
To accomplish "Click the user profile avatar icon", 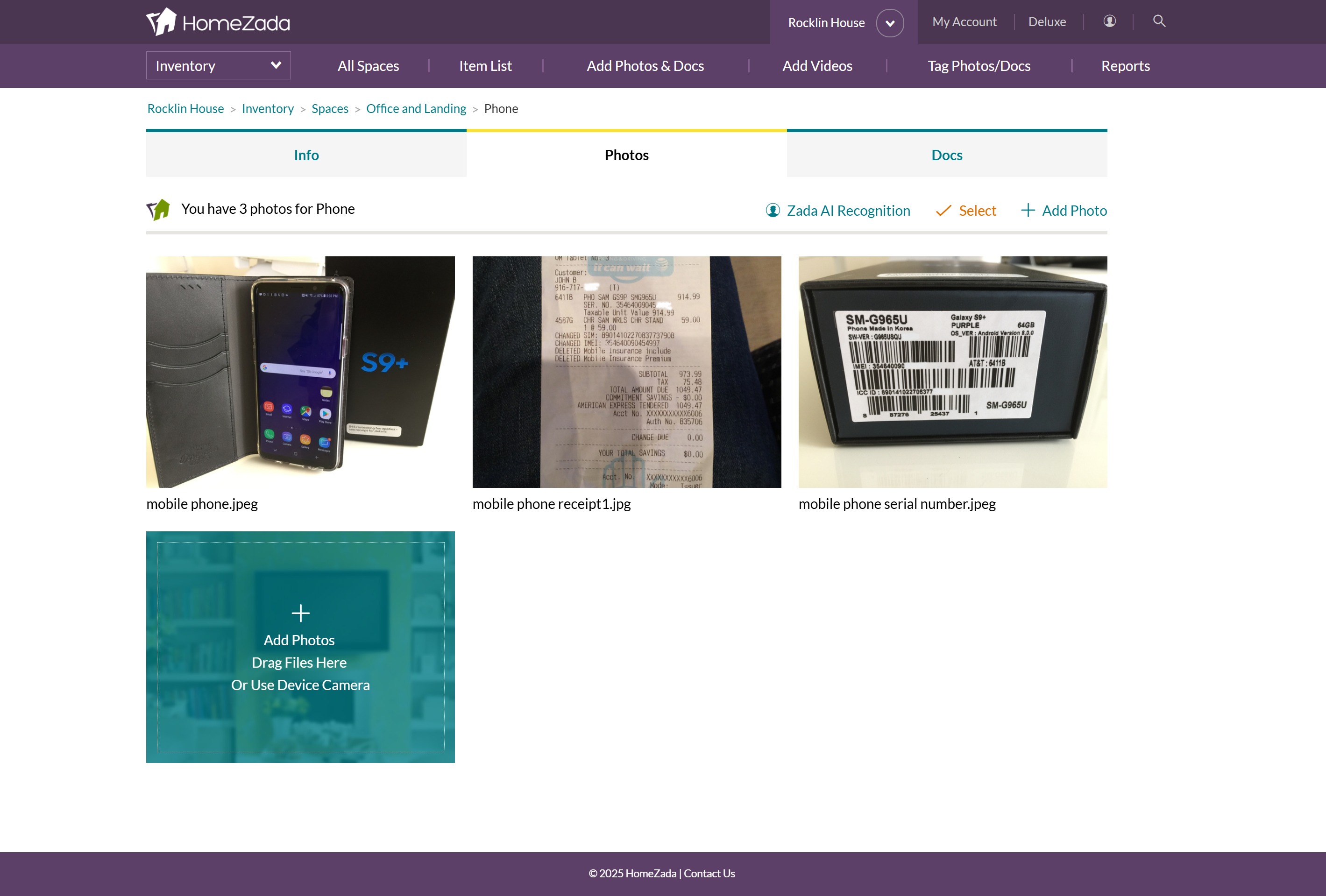I will [x=1109, y=21].
